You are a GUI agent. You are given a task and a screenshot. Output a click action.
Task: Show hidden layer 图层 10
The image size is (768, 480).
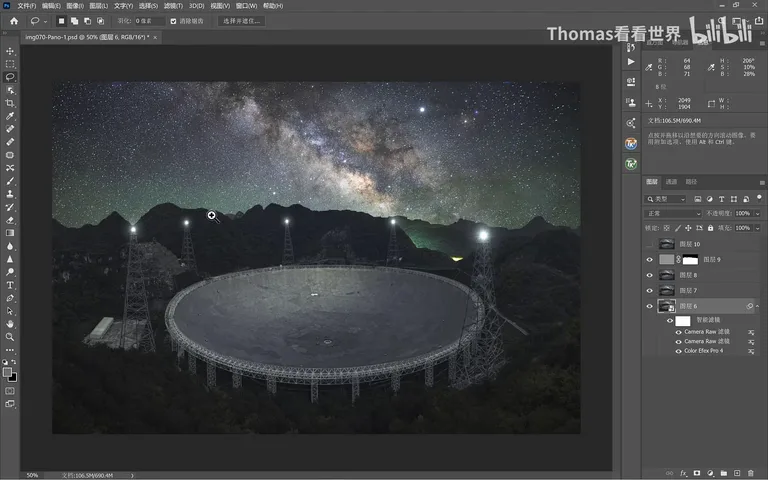click(x=649, y=244)
